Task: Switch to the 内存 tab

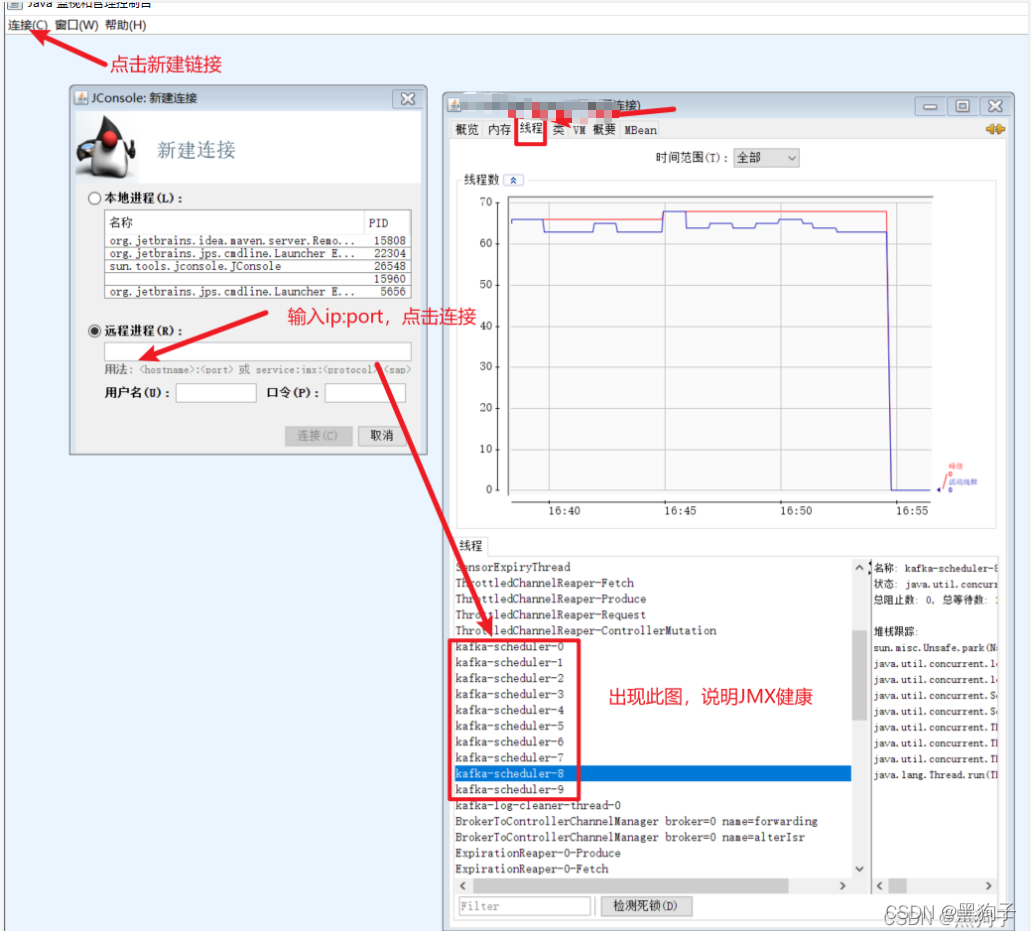Action: [x=499, y=130]
